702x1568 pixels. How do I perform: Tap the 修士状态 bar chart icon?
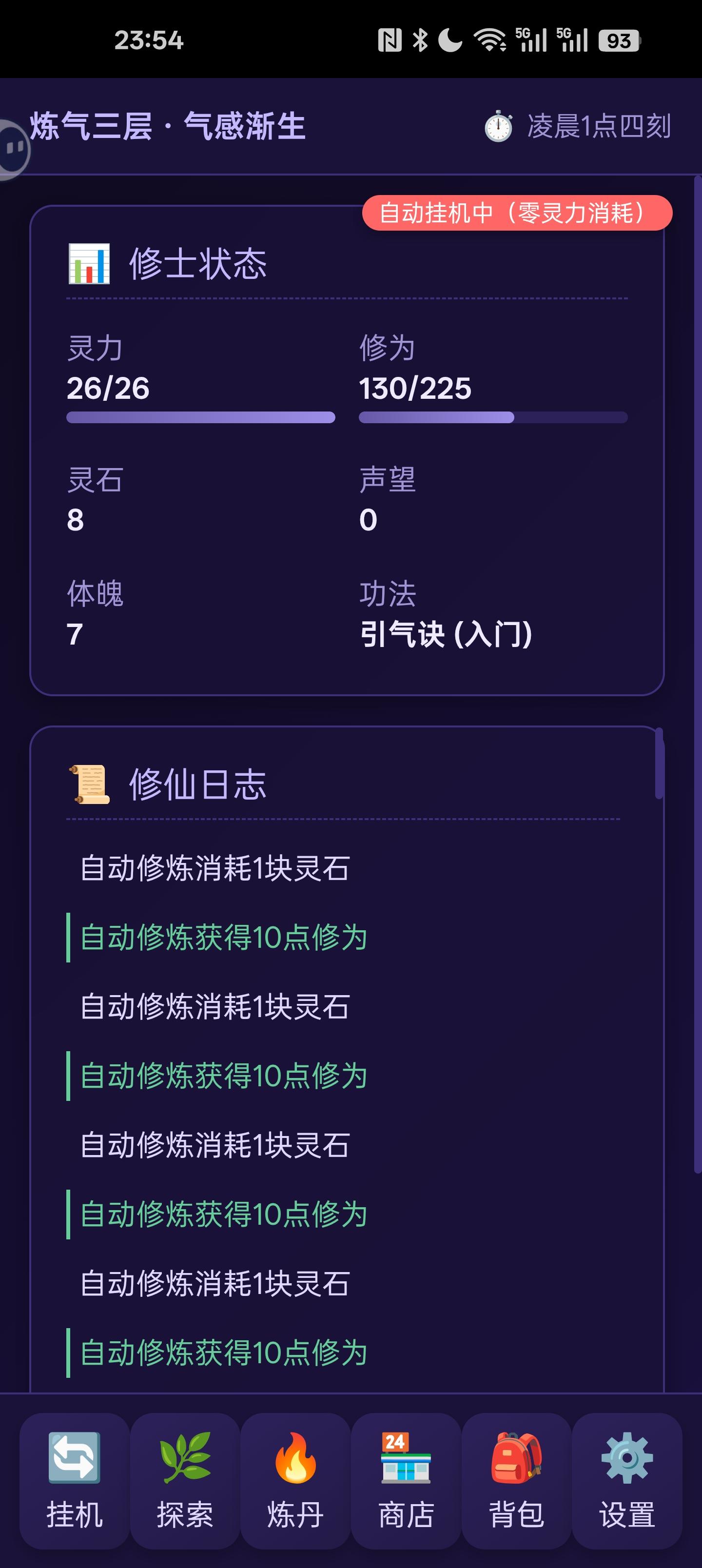pos(89,264)
